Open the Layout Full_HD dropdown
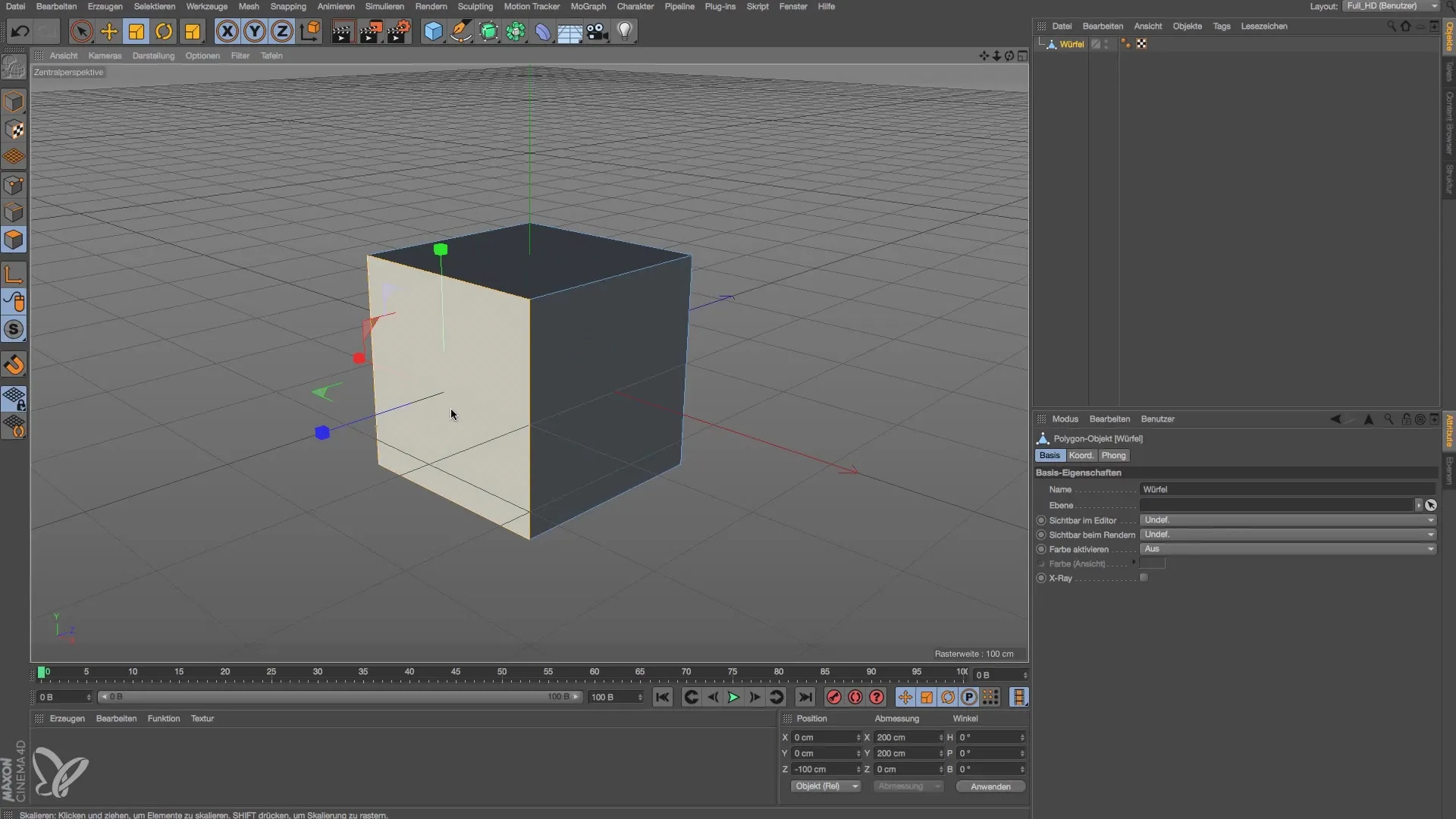 coord(1392,6)
